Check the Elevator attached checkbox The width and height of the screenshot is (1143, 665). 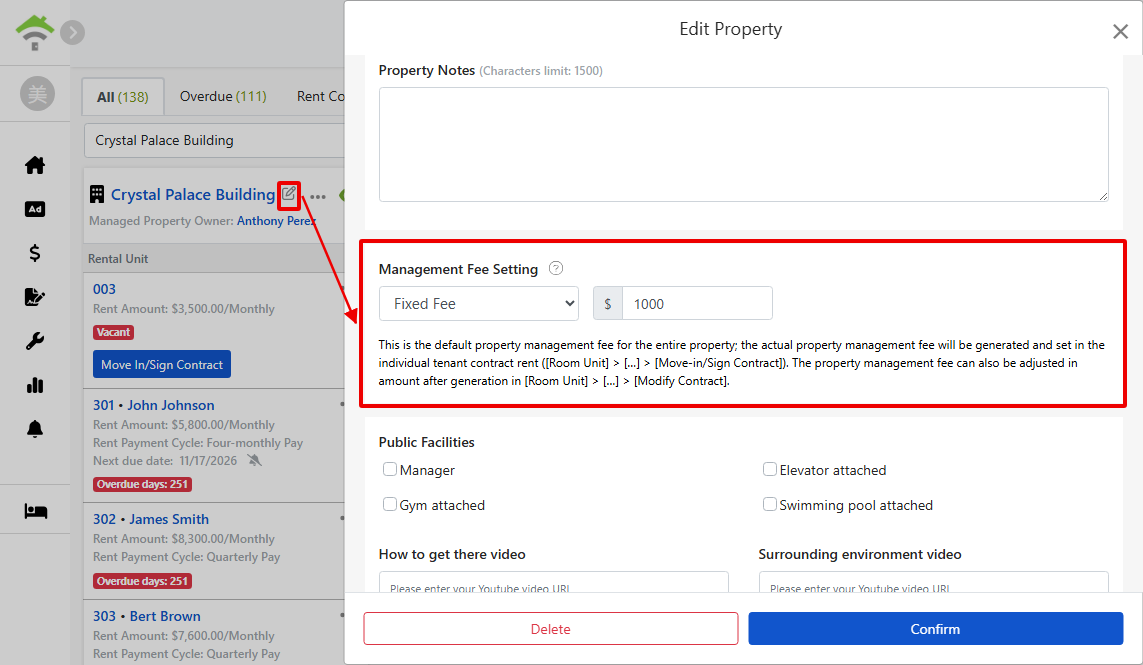pyautogui.click(x=770, y=469)
